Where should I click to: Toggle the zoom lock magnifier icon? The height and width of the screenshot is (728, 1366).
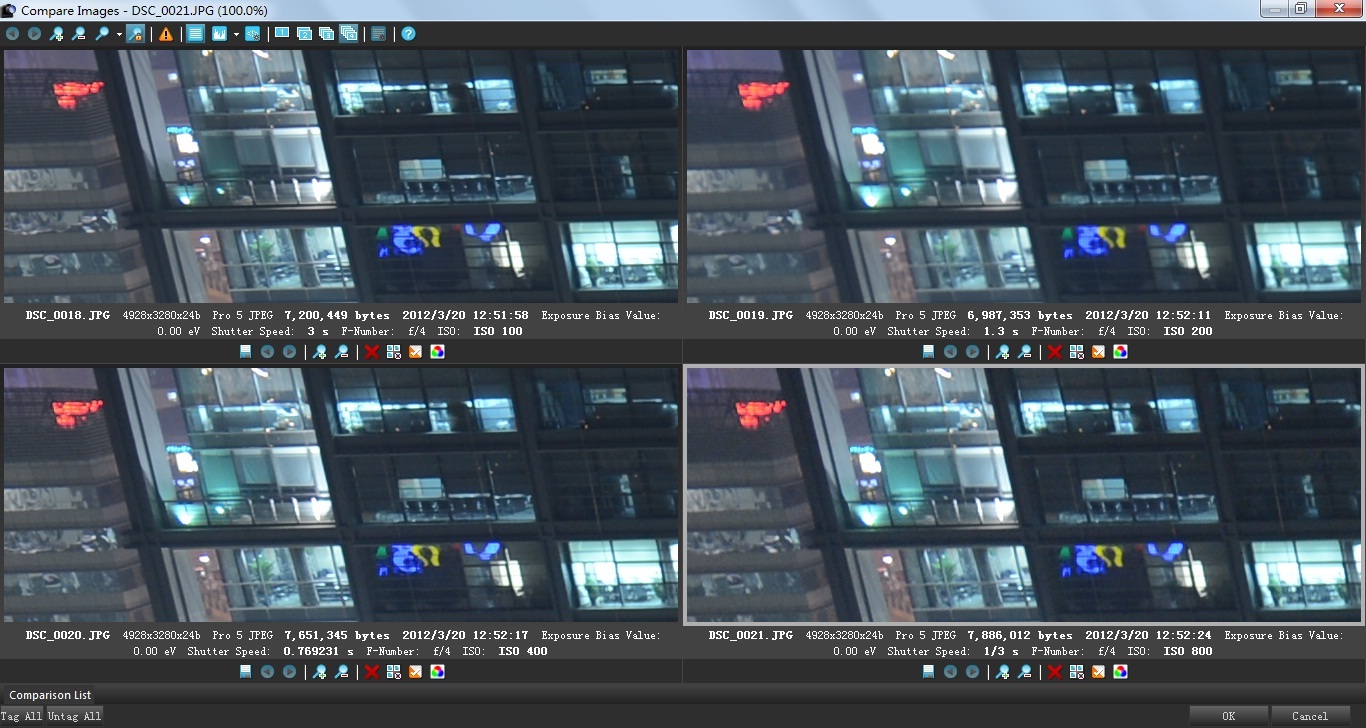(135, 34)
